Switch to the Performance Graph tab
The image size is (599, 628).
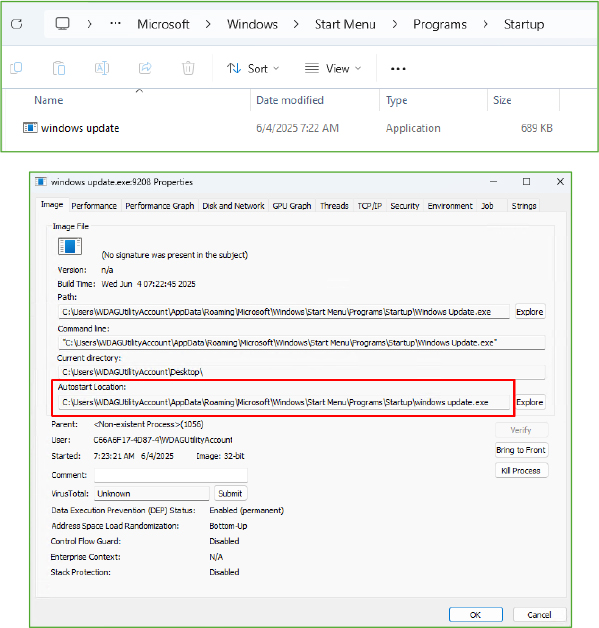coord(160,206)
